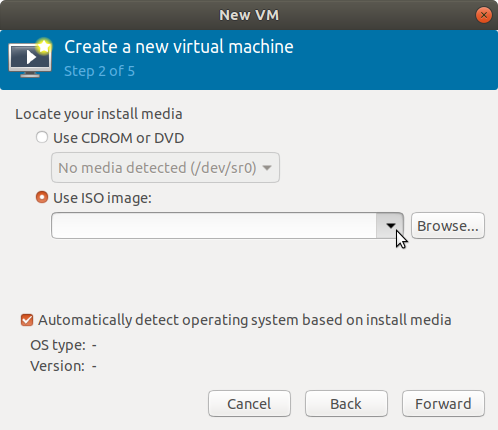Close the New VM dialog window
Image resolution: width=498 pixels, height=430 pixels.
click(484, 15)
